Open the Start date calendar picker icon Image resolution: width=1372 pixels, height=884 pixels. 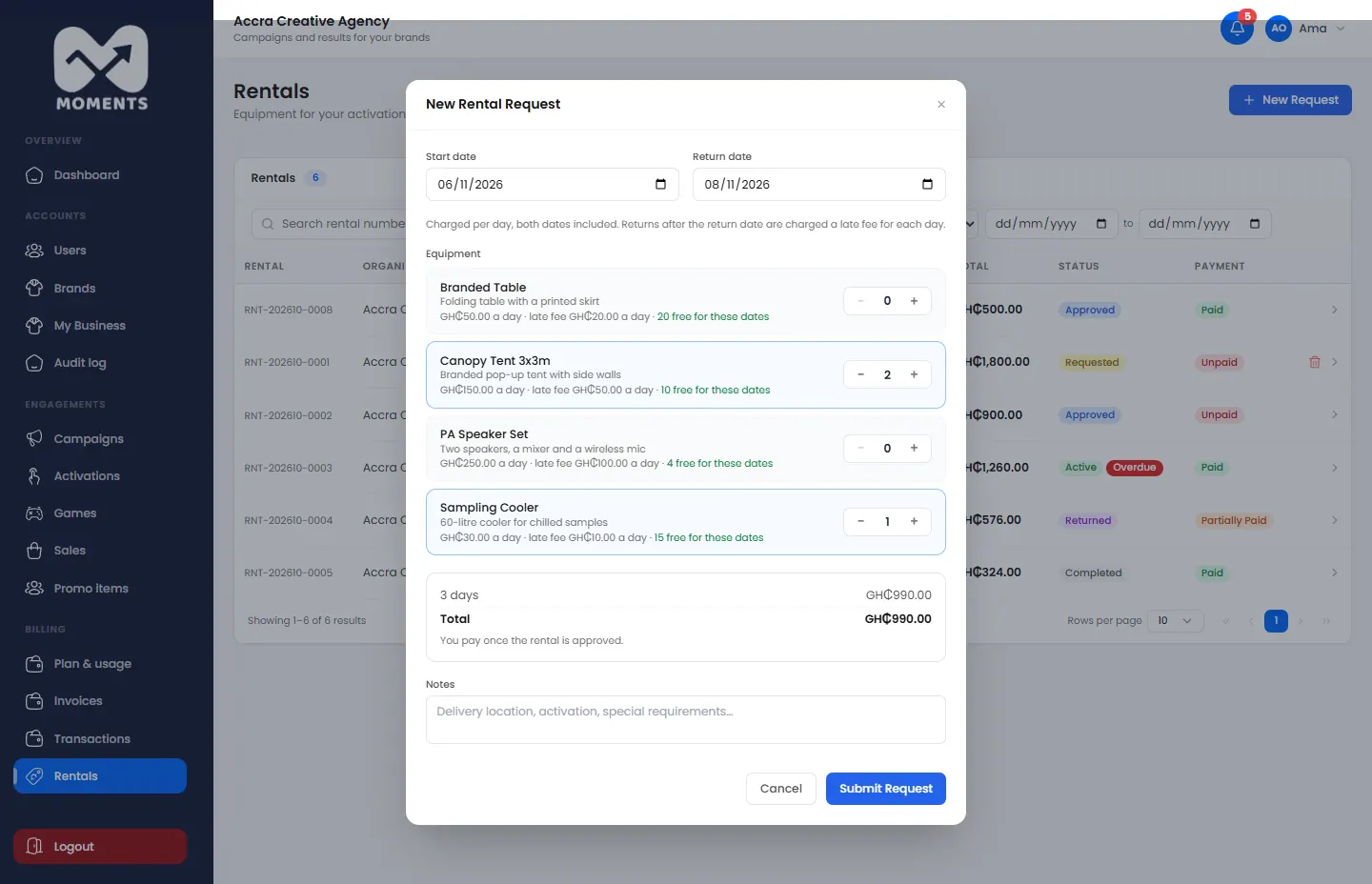(660, 184)
